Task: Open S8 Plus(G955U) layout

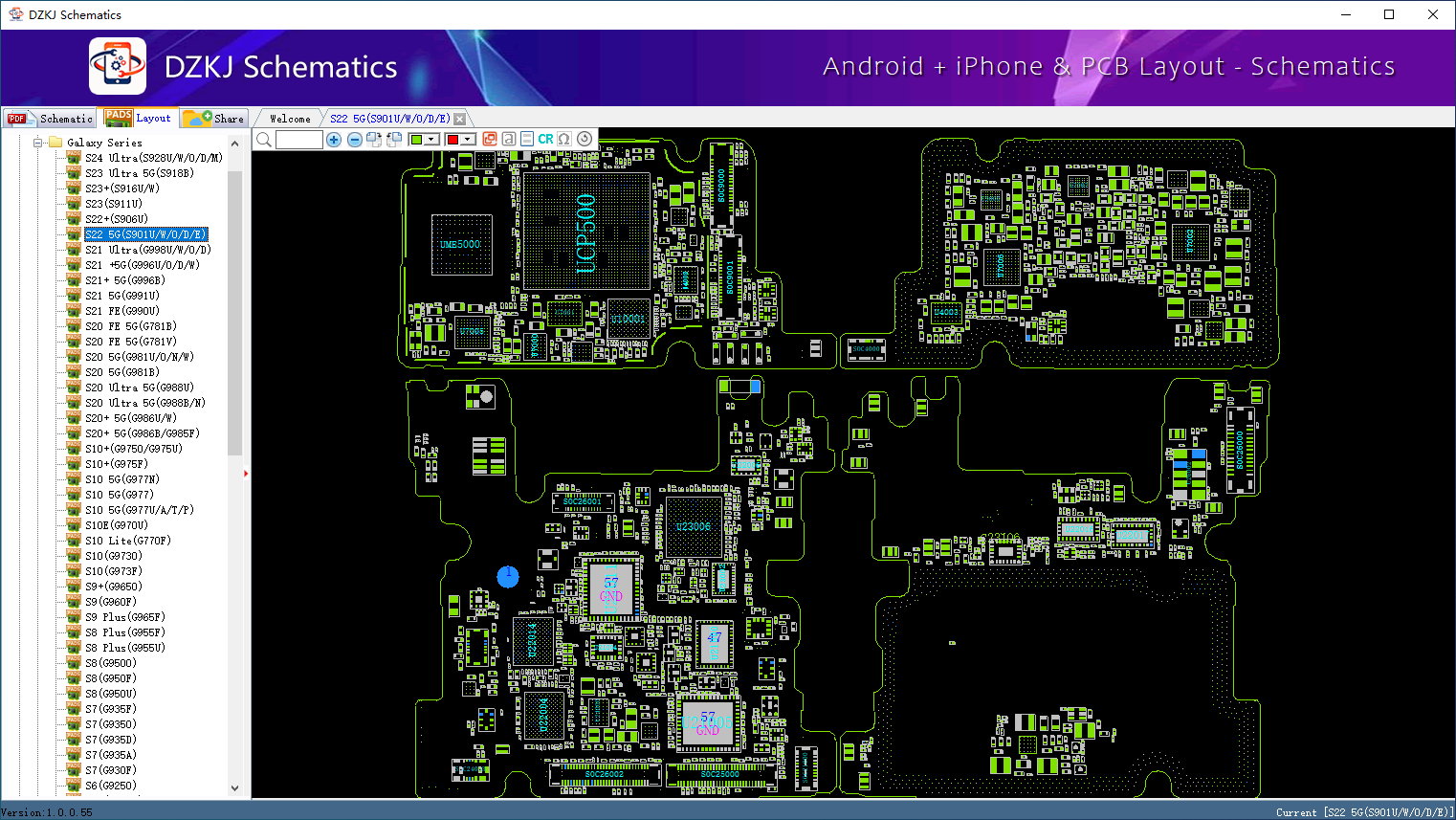Action: (125, 648)
